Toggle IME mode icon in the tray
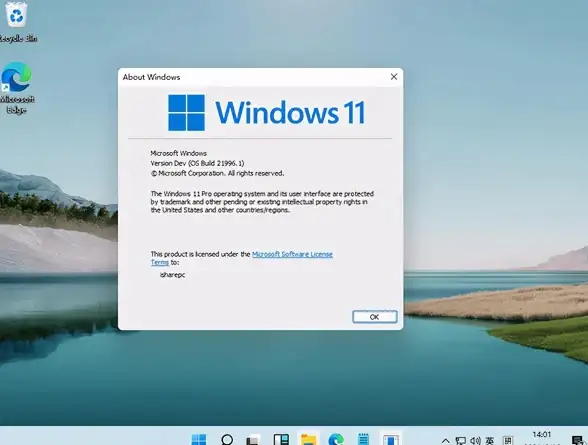 point(508,441)
